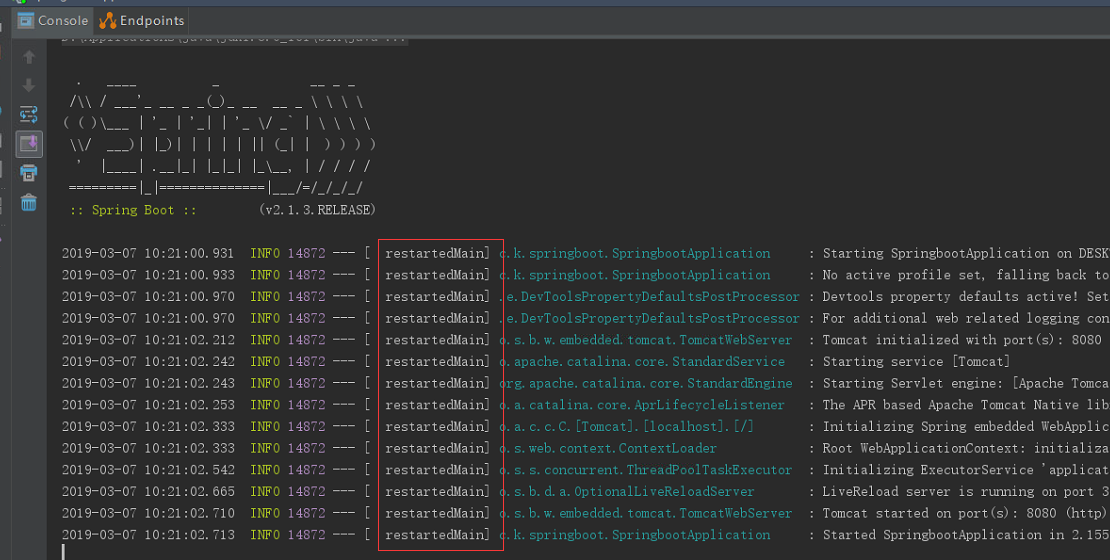Click timestamp '2019-03-07 10:21:02.542'
Screen dimensions: 1110x560
pos(148,470)
